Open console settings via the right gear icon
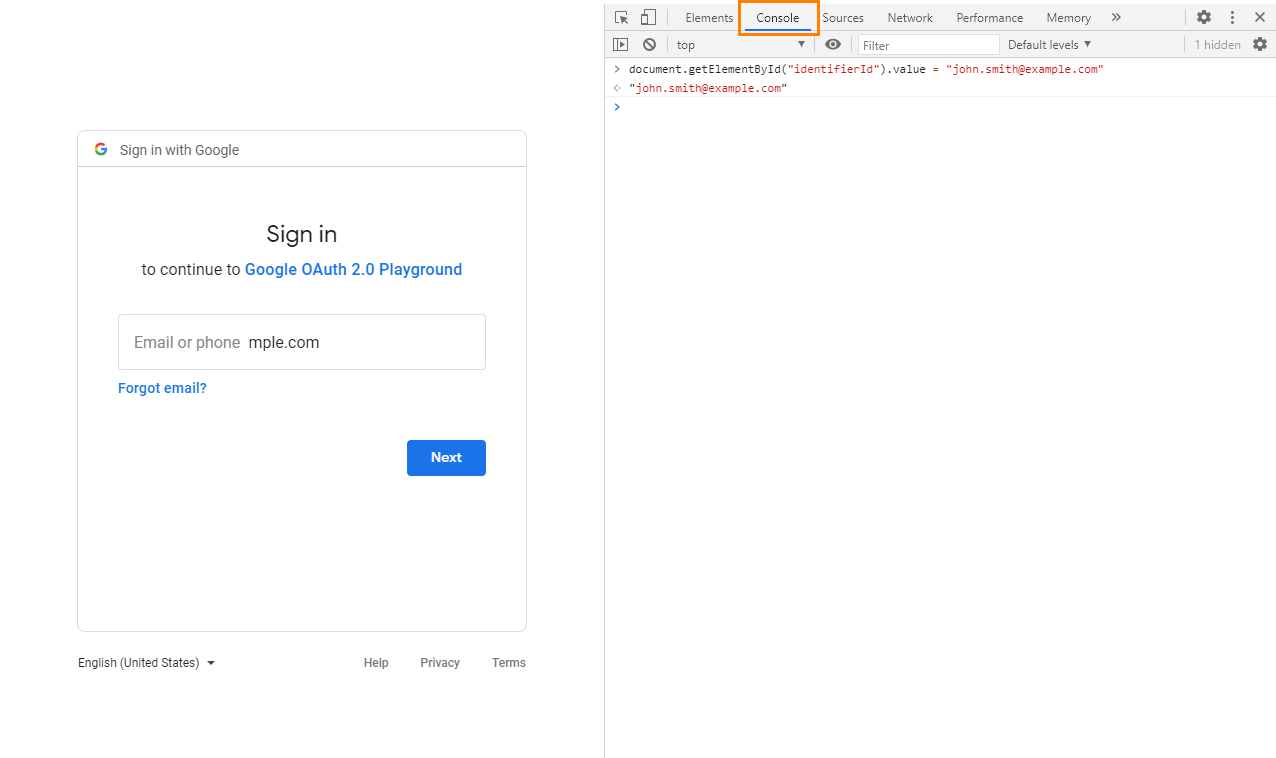1276x758 pixels. coord(1259,44)
